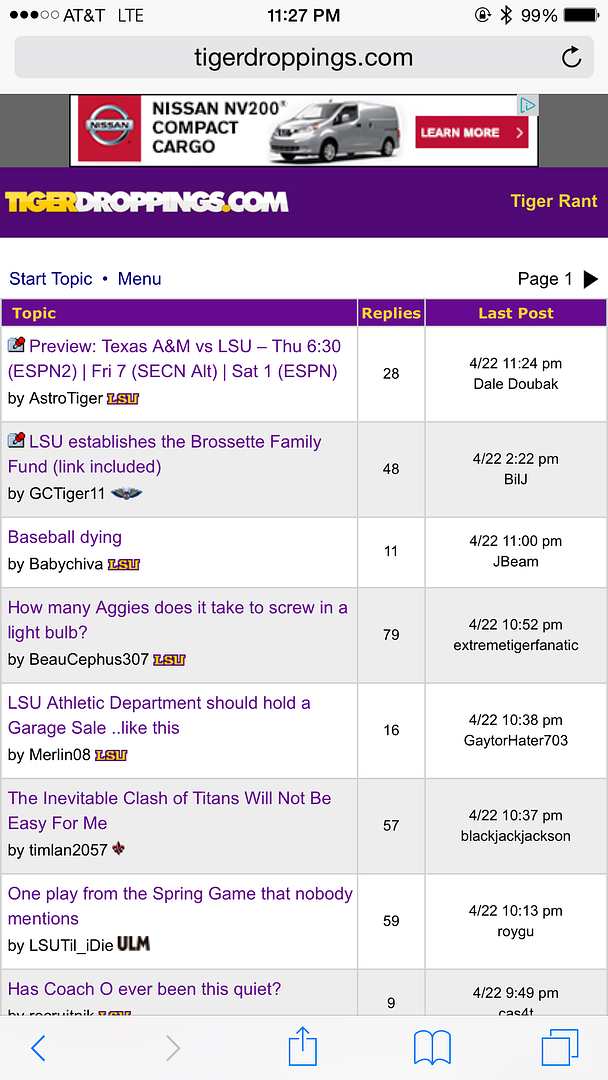The image size is (608, 1080).
Task: Click the pinned icon on Brossette Family Fund topic
Action: [17, 441]
